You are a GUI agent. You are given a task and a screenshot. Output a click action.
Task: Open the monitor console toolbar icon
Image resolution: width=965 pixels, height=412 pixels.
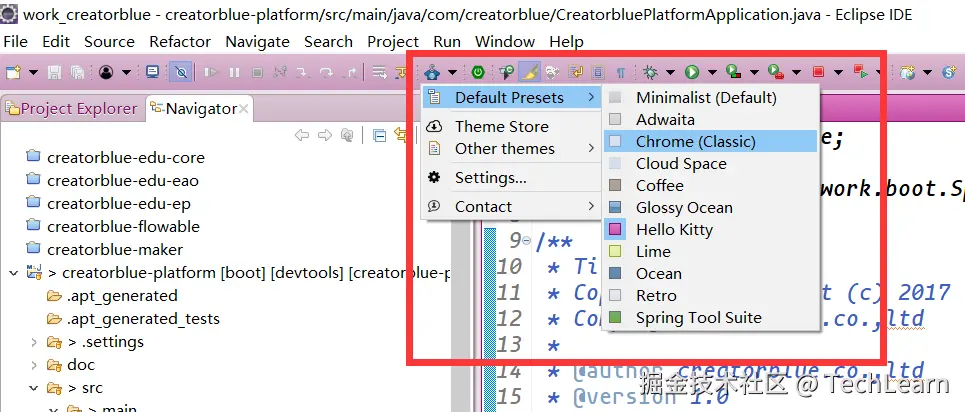click(x=153, y=73)
